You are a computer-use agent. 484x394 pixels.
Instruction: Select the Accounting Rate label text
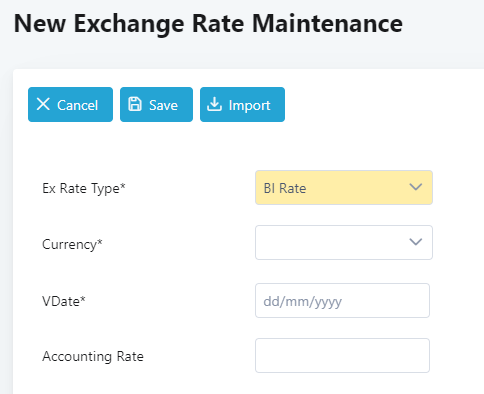(93, 356)
